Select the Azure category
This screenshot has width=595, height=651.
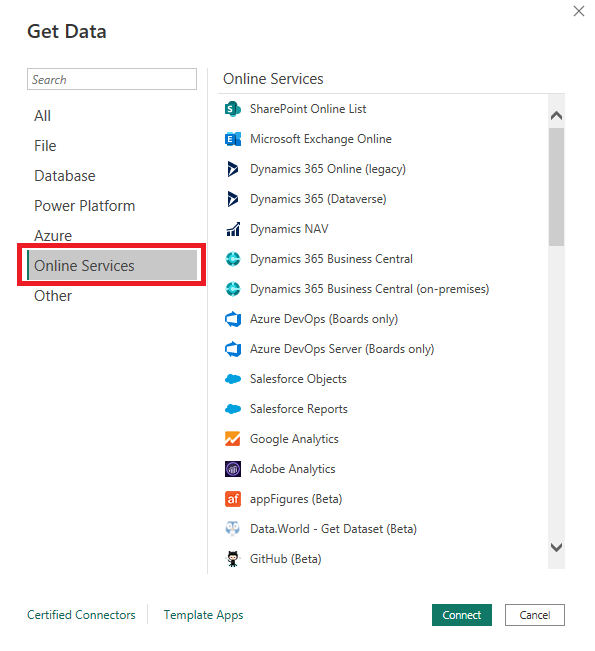click(x=53, y=236)
